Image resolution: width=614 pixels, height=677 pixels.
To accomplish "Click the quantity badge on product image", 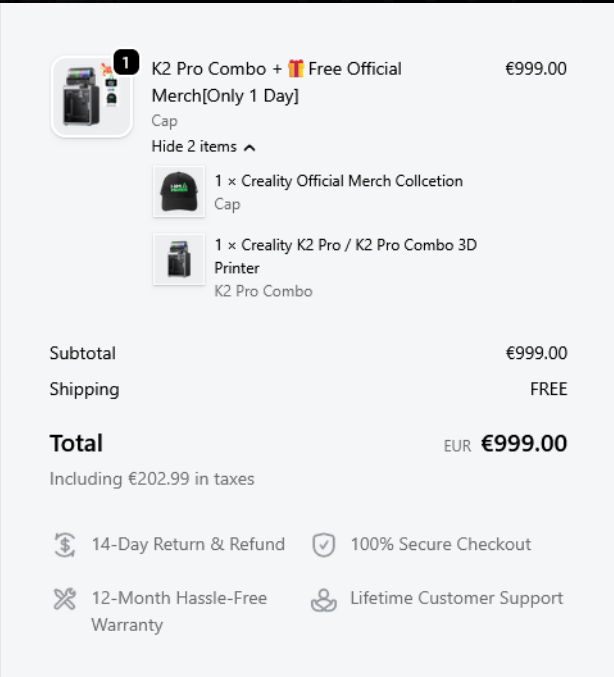I will click(125, 63).
